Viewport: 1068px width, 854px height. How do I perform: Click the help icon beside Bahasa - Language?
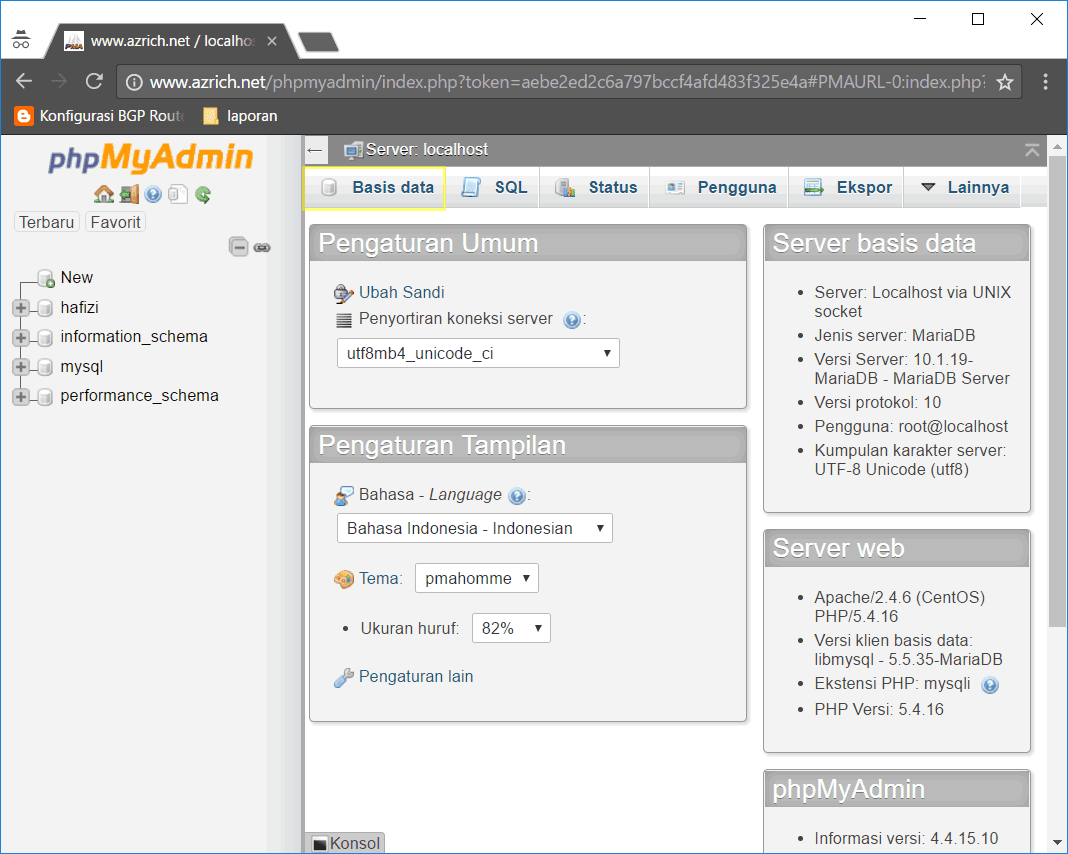(517, 496)
